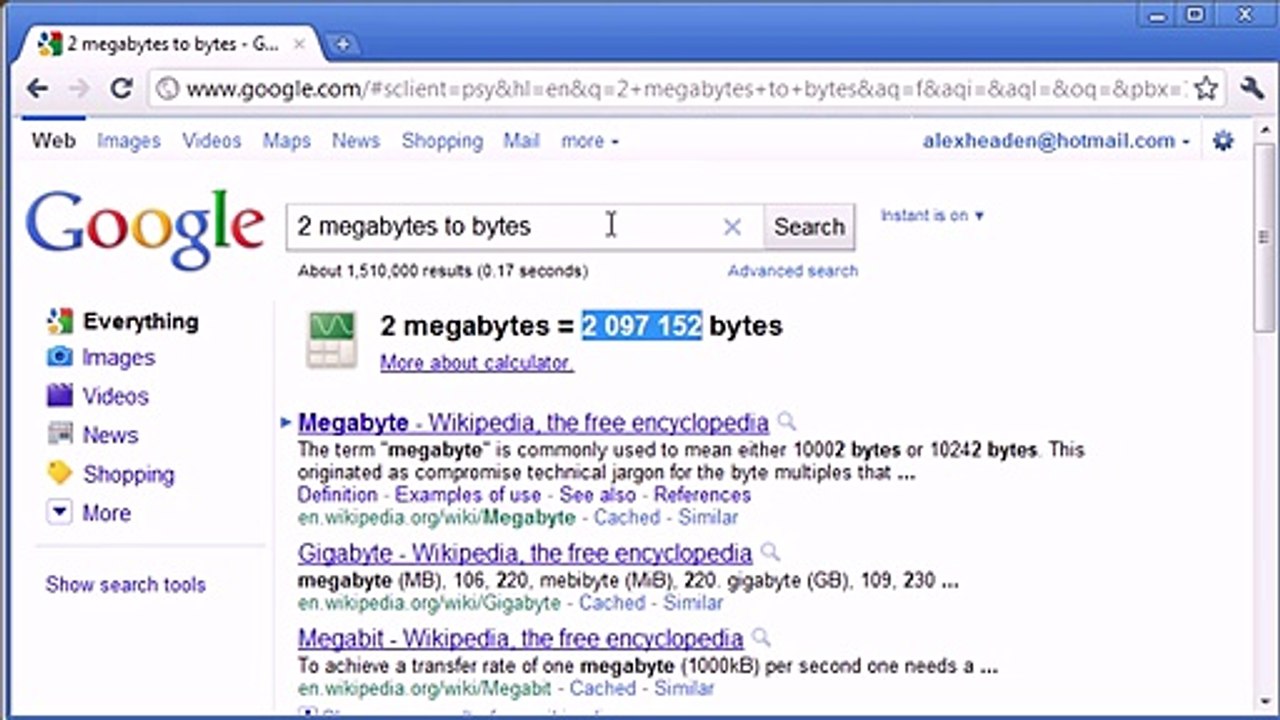Click the News newspaper icon in sidebar
1280x720 pixels.
59,434
